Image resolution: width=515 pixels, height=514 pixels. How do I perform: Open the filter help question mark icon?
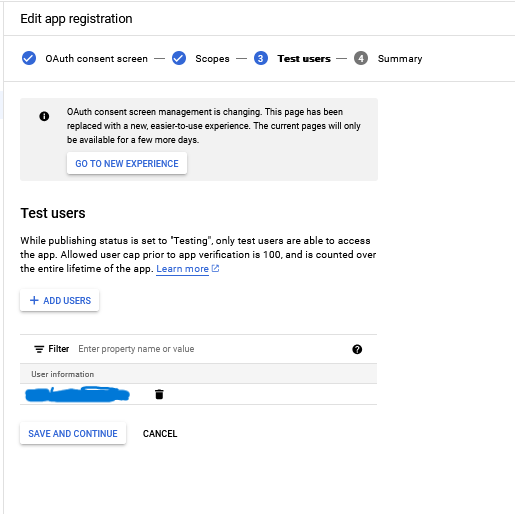[357, 349]
